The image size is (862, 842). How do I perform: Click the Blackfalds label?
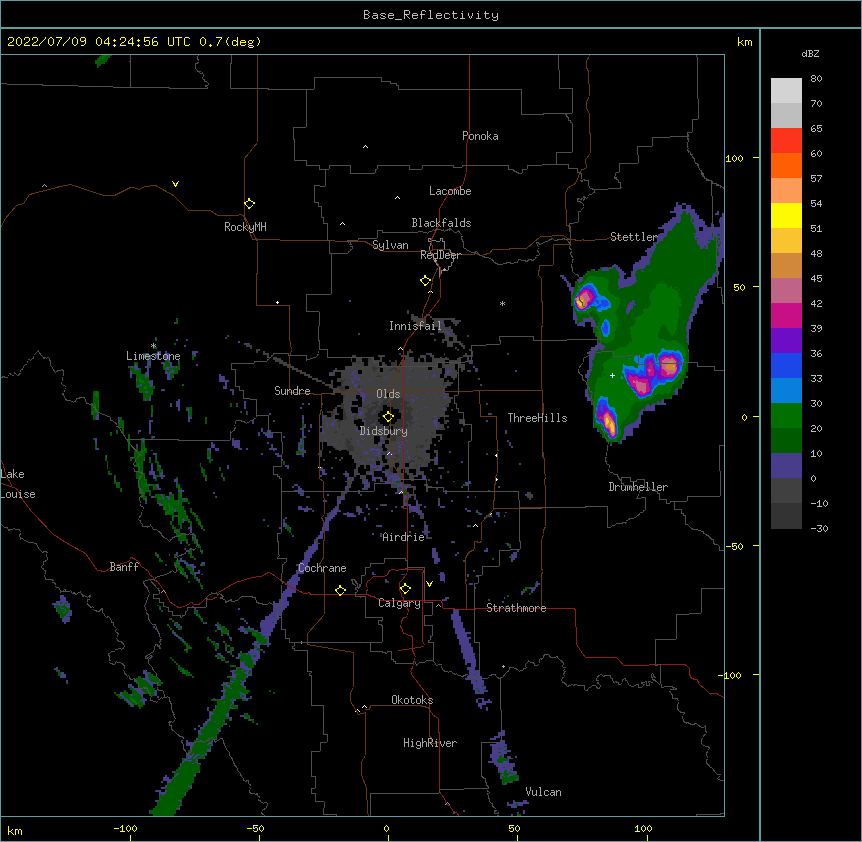[441, 223]
